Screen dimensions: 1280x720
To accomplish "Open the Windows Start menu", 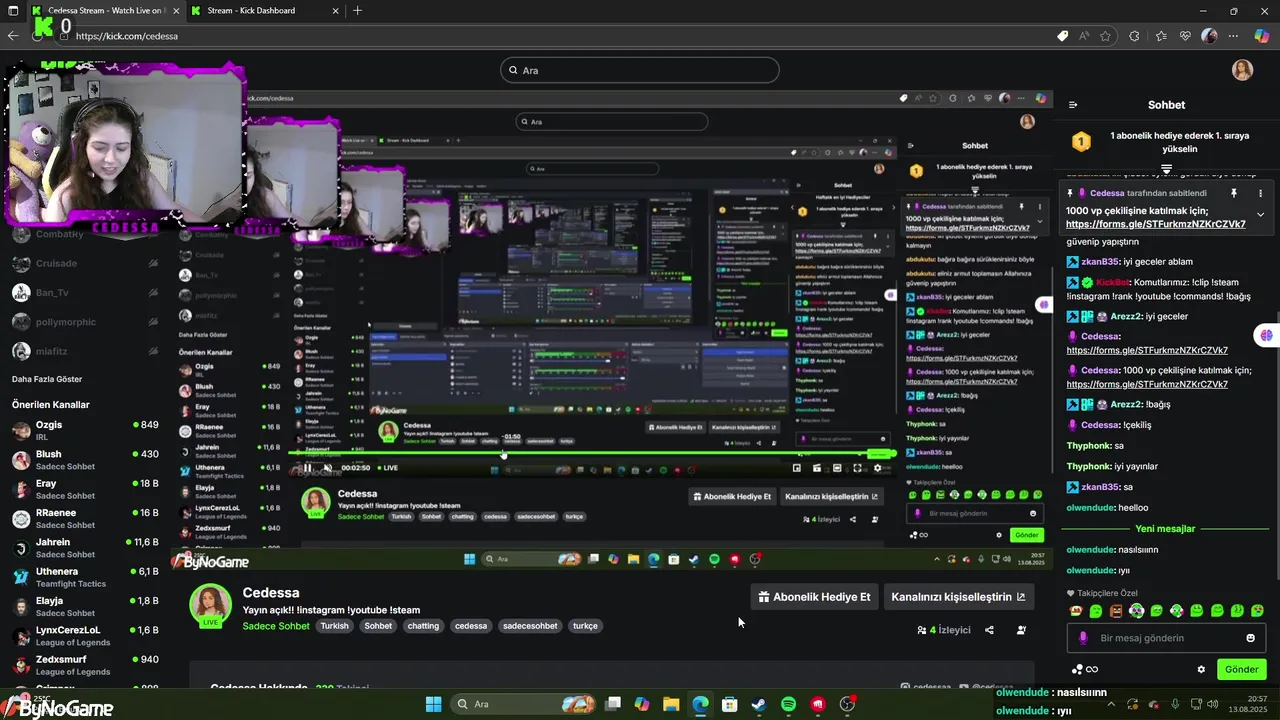I will click(x=433, y=704).
